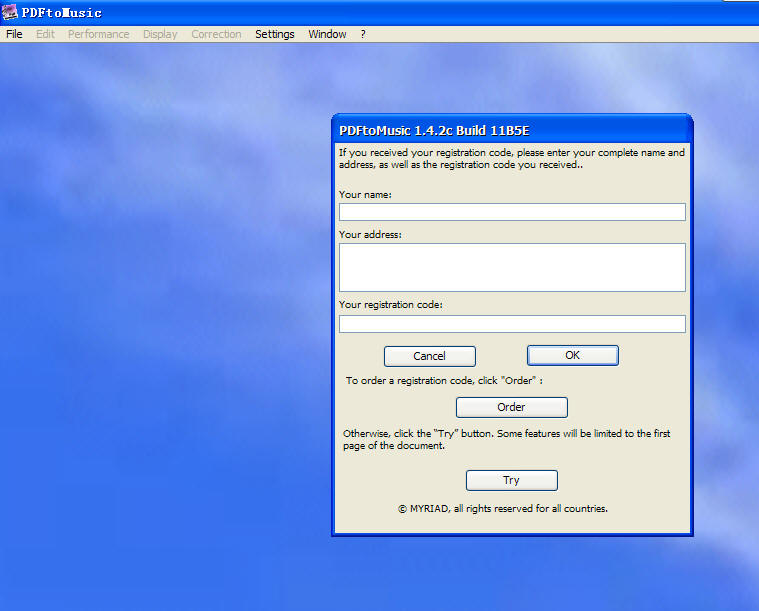Click the PDFtoMusic app icon in title bar

10,12
